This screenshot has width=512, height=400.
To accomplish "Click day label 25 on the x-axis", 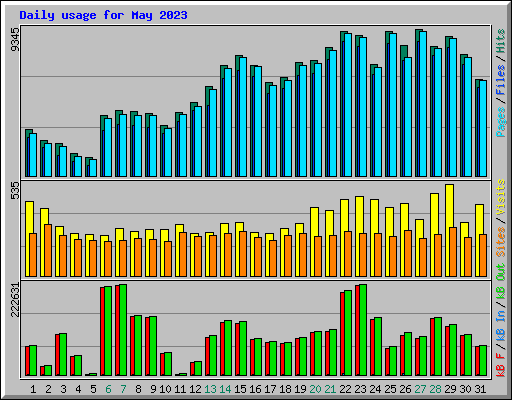I will (390, 389).
